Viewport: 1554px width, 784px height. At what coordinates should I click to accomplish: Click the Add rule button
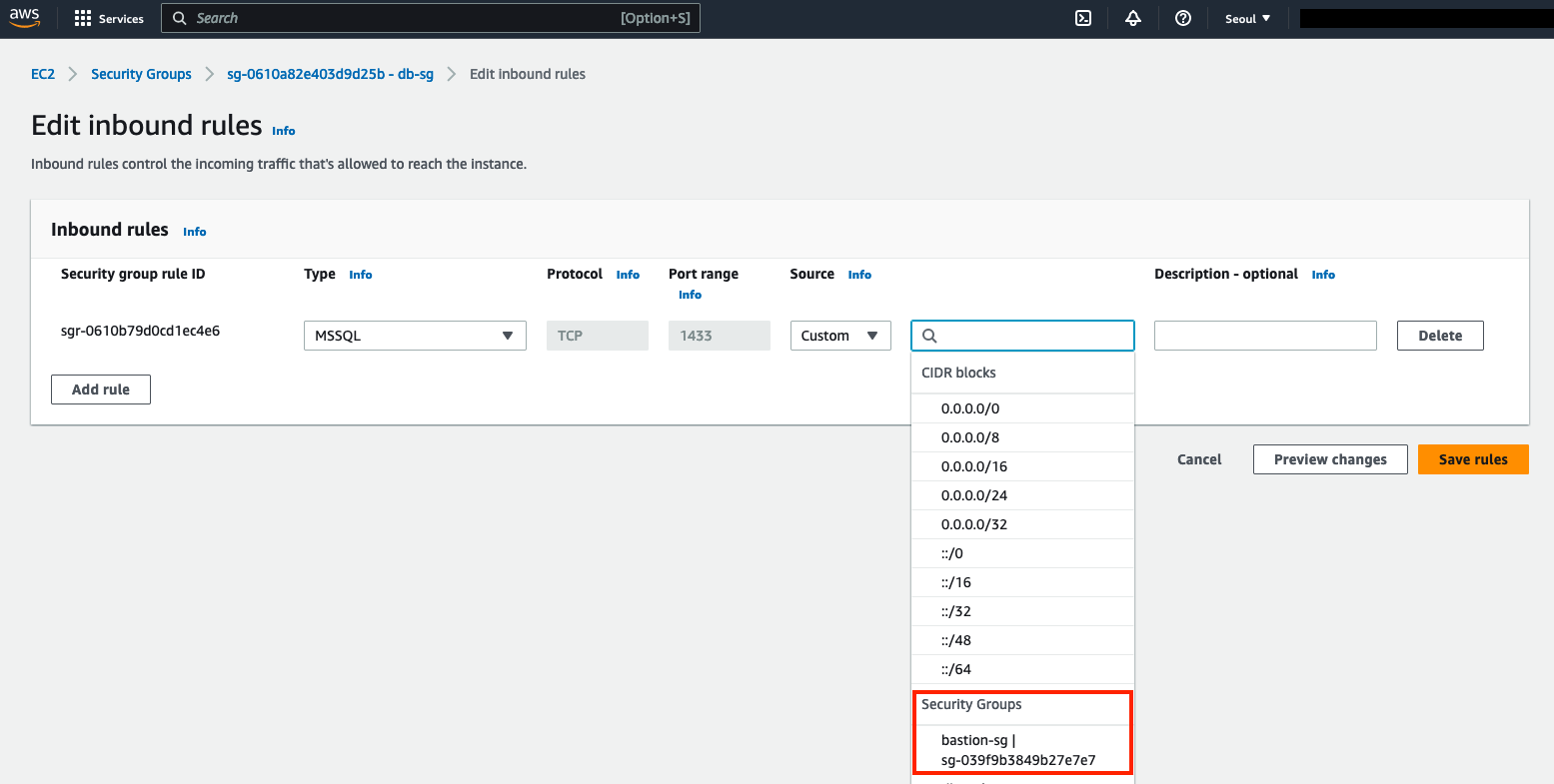click(x=101, y=390)
